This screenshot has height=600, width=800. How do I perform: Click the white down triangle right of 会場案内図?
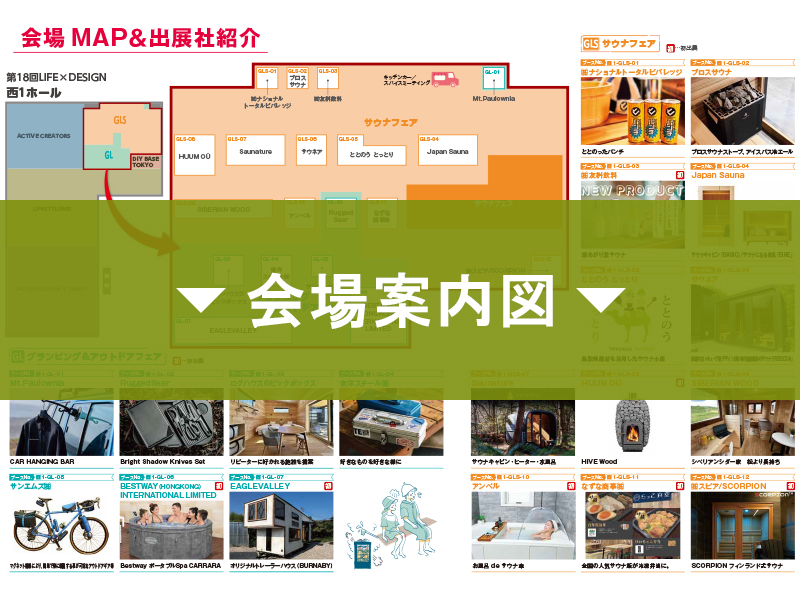point(601,301)
